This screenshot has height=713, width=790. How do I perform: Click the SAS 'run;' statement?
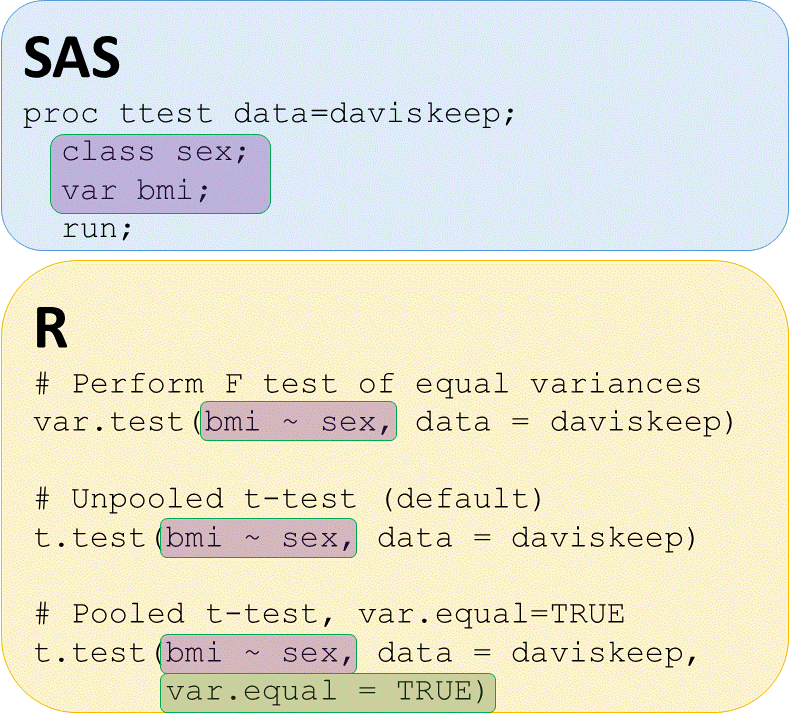97,228
